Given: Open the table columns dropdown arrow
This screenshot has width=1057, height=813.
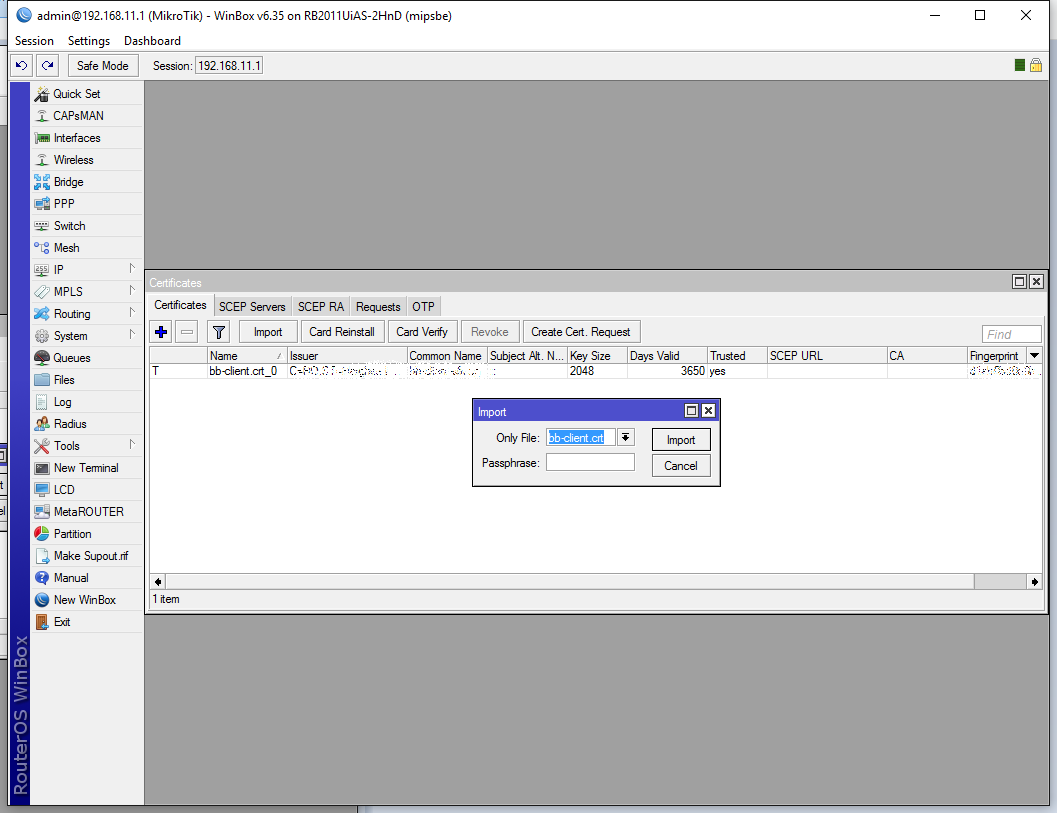Looking at the screenshot, I should pyautogui.click(x=1034, y=355).
